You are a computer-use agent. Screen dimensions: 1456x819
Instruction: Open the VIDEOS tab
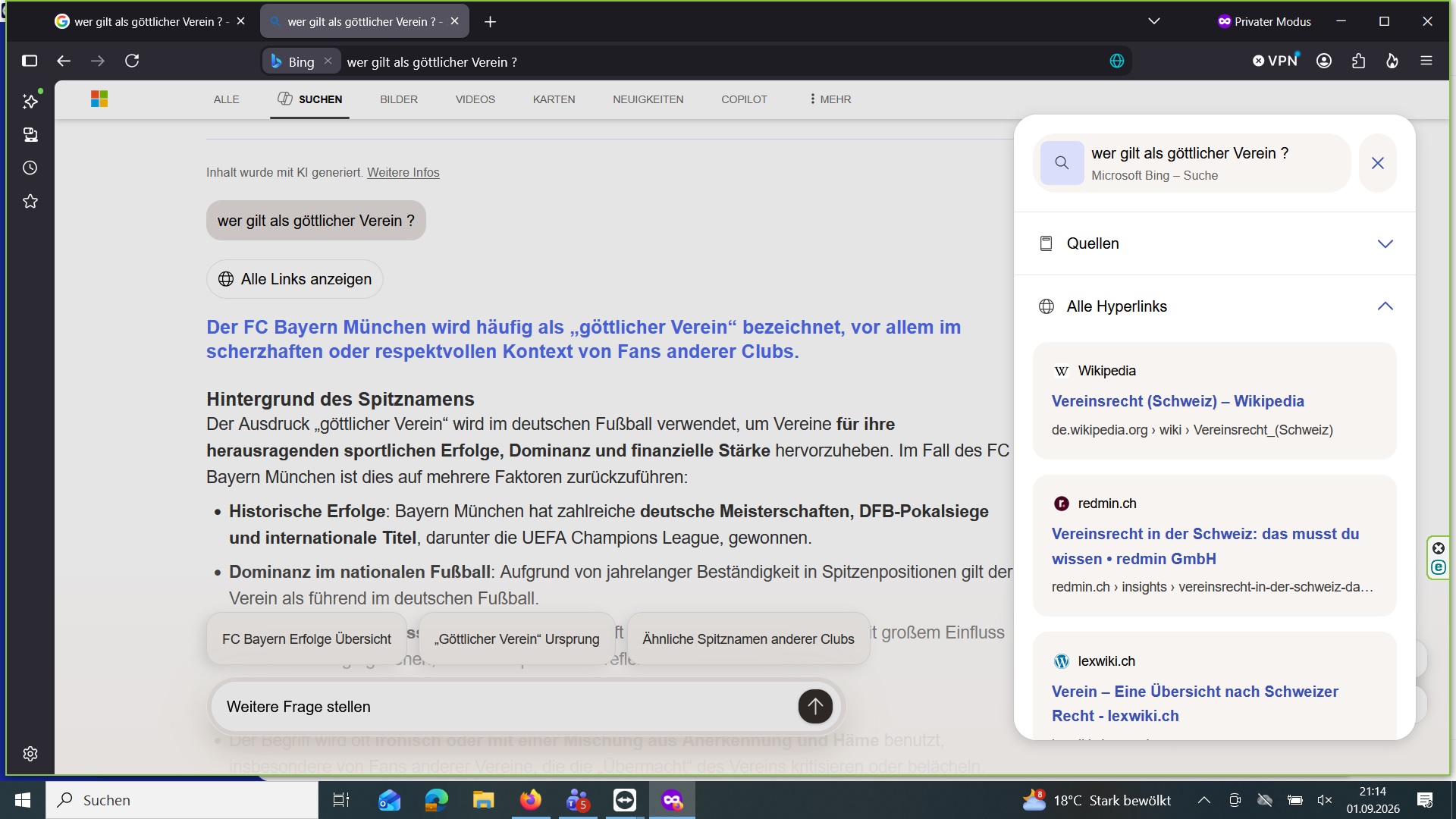click(x=475, y=99)
